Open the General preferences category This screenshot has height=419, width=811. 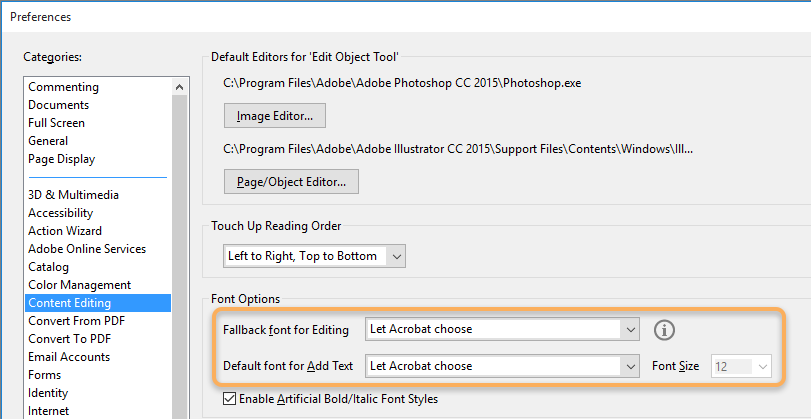point(48,141)
